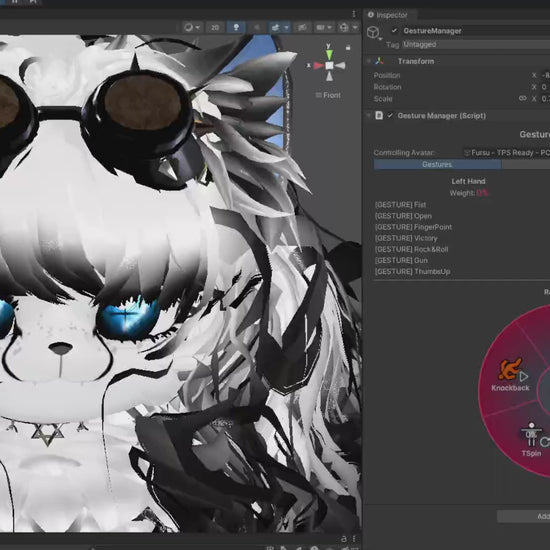Viewport: 550px width, 550px height.
Task: Click the Scale label
Action: click(383, 99)
